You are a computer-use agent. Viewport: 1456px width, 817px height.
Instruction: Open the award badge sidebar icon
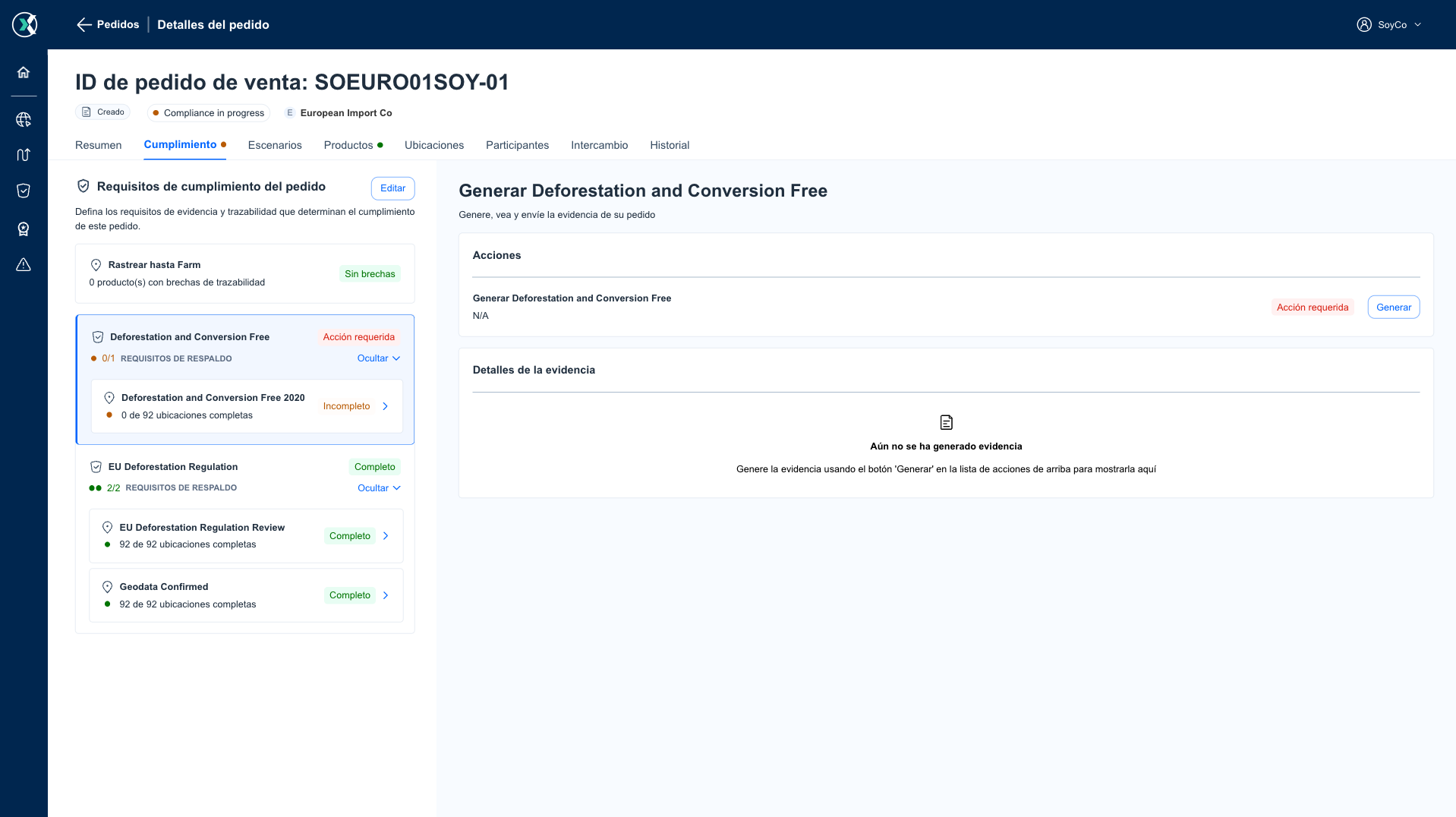(24, 229)
